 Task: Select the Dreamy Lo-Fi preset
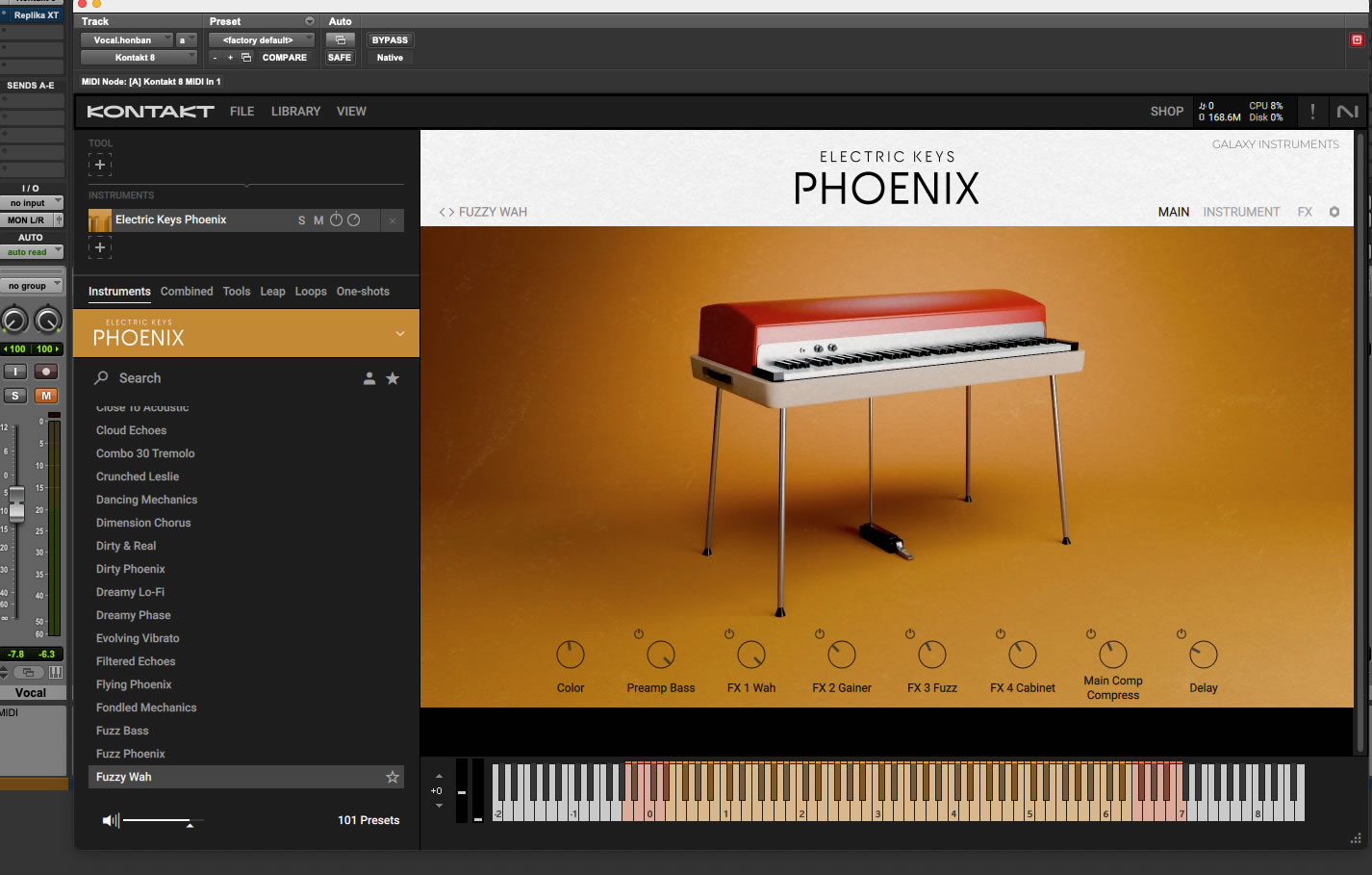point(130,592)
